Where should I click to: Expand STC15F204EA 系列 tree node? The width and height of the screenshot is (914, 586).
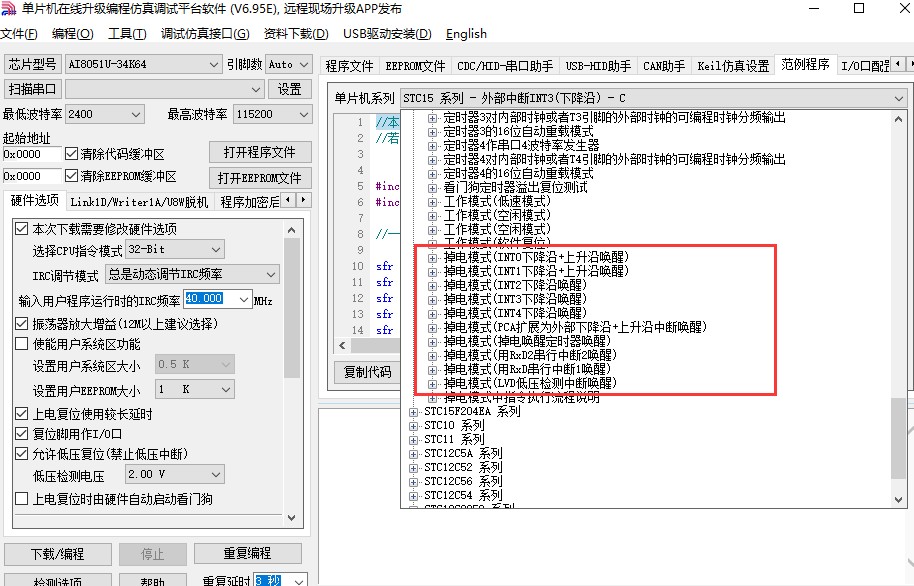[x=413, y=412]
